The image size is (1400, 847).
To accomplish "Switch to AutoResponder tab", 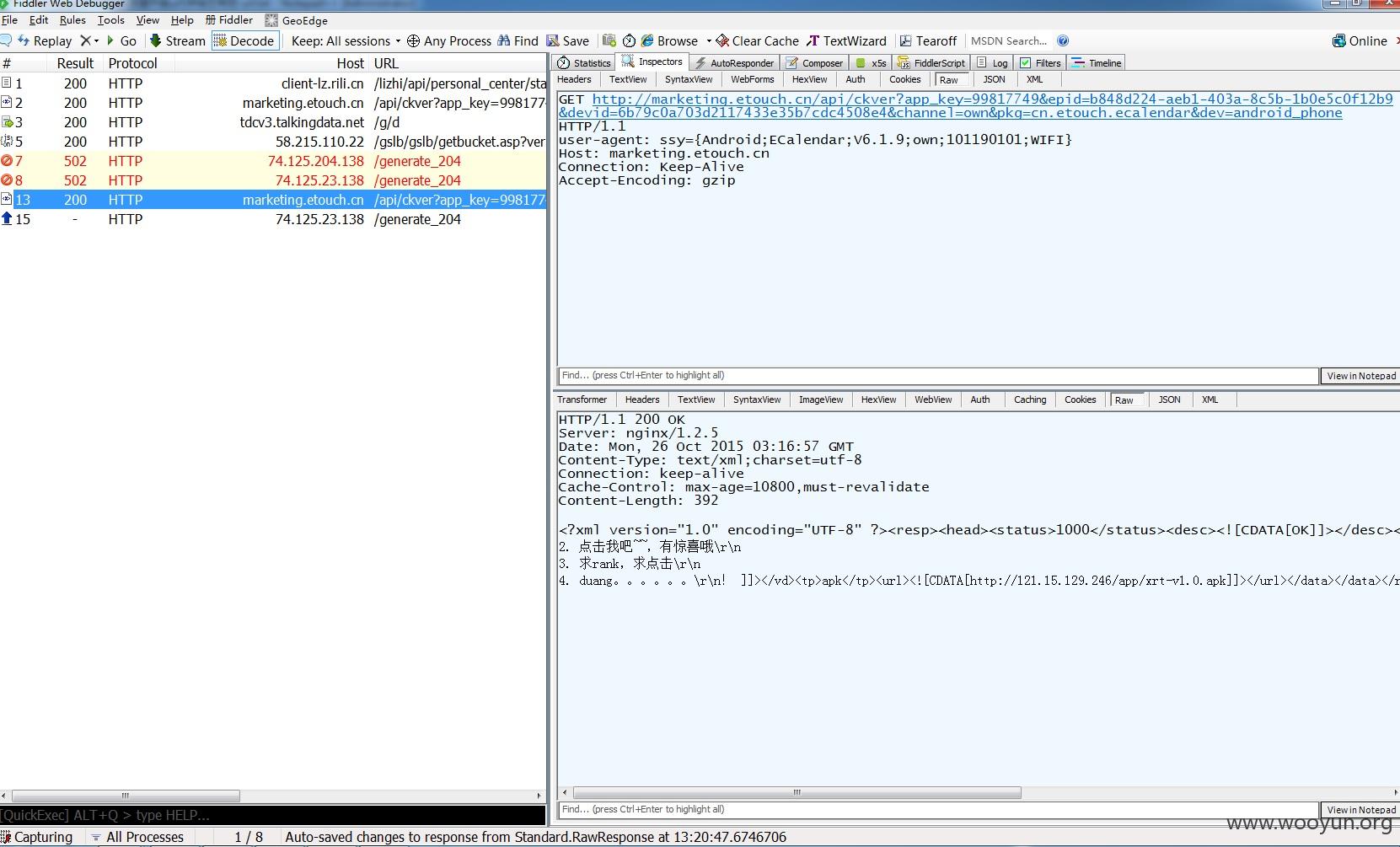I will coord(733,62).
